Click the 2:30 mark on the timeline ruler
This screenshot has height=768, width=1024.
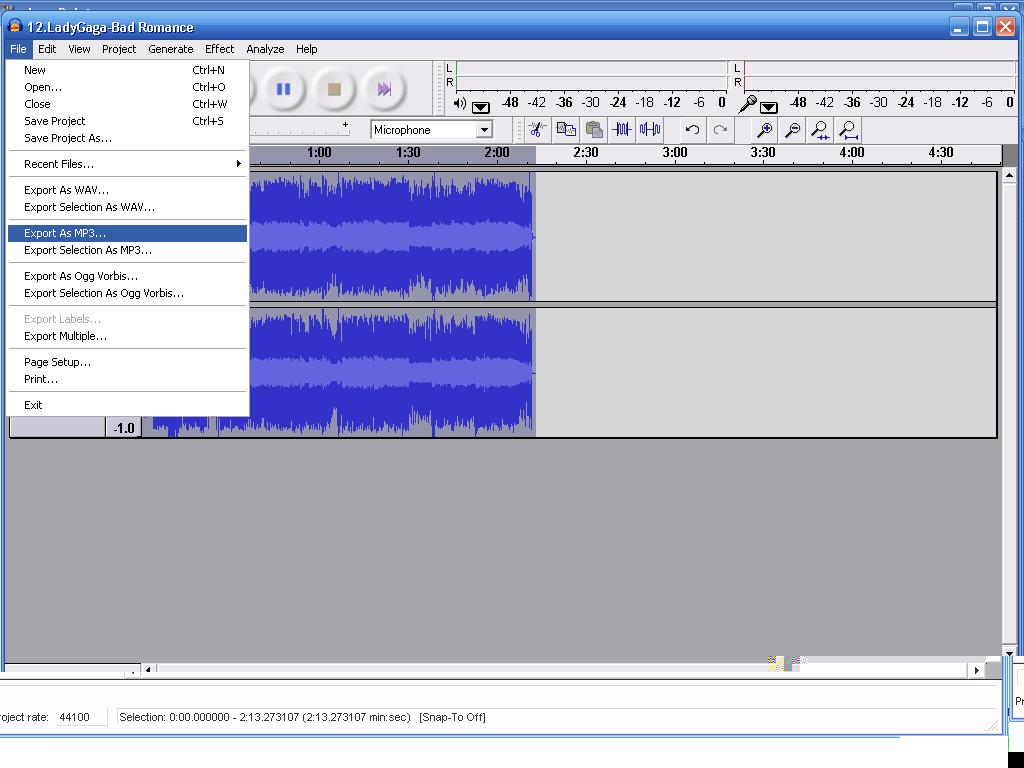[586, 153]
